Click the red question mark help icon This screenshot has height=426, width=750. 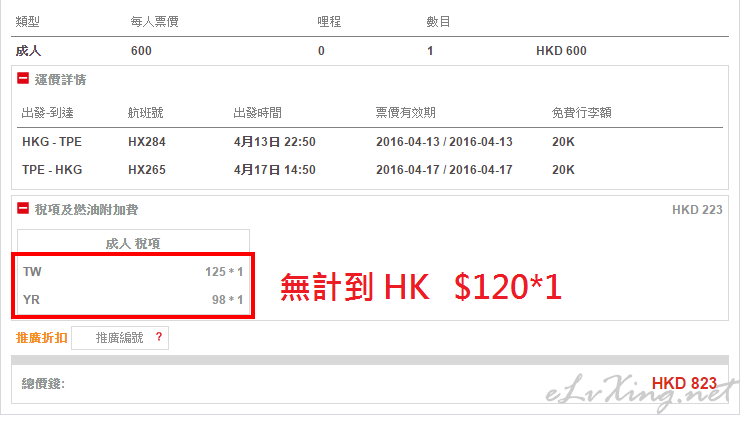[x=159, y=337]
